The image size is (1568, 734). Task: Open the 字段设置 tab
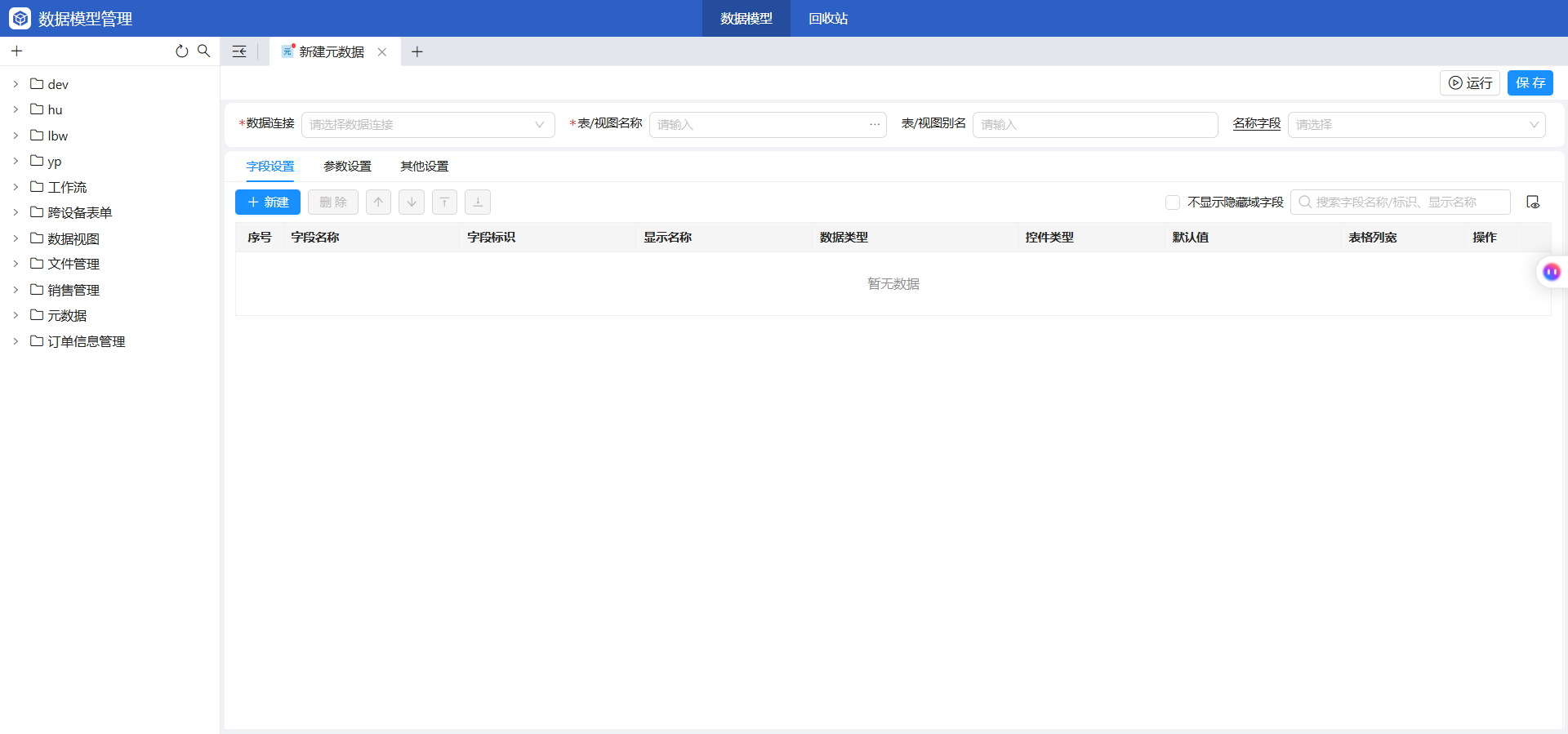[x=270, y=166]
